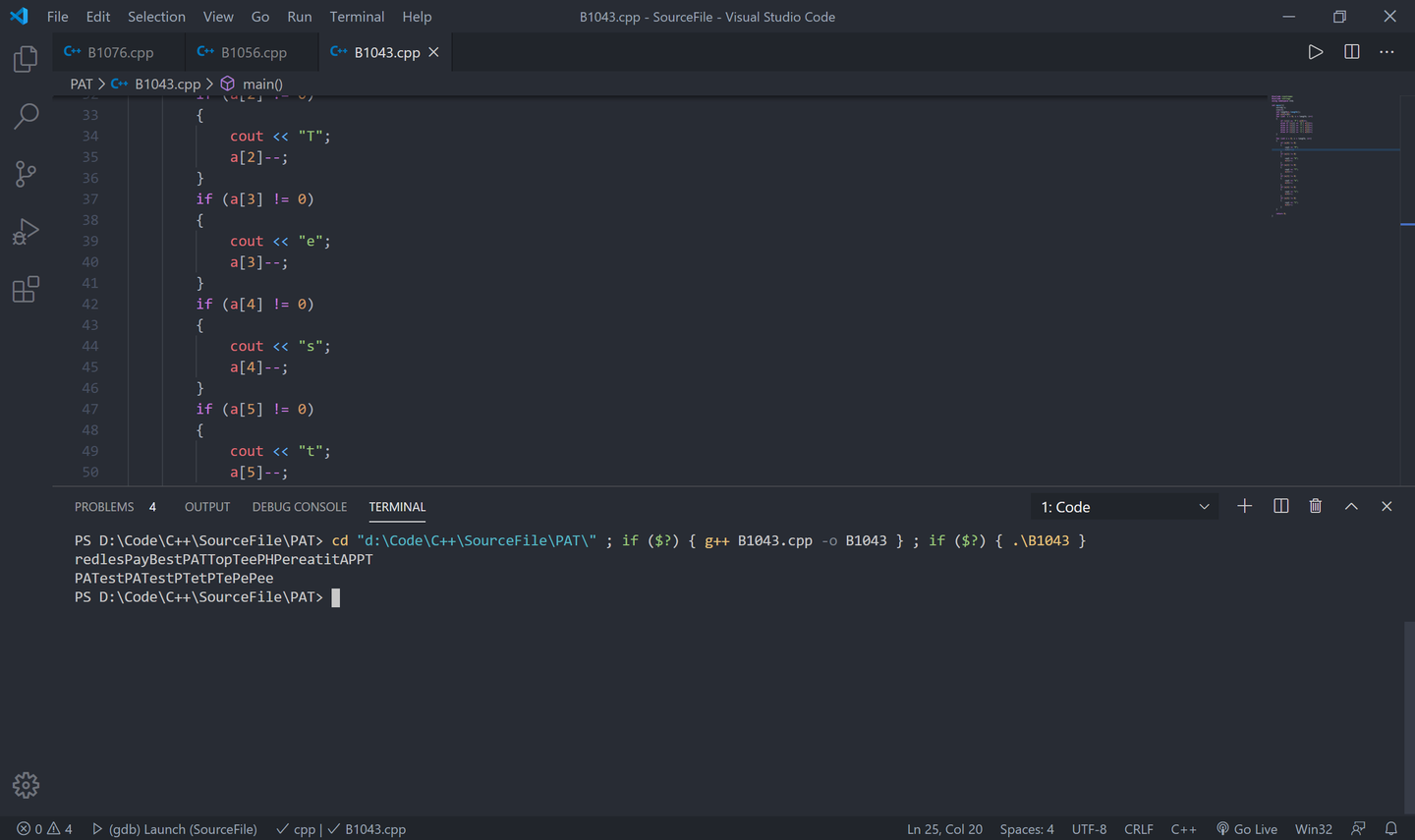The height and width of the screenshot is (840, 1415).
Task: Open the Selection menu
Action: pos(156,17)
